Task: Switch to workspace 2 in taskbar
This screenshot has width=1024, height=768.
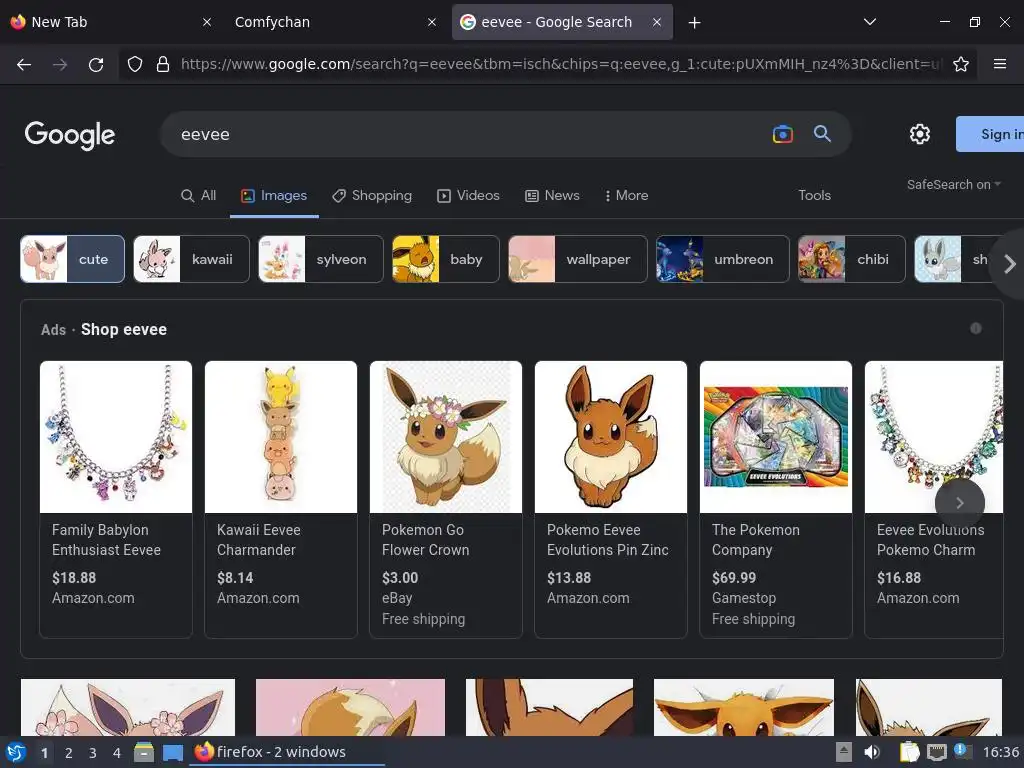Action: [69, 753]
